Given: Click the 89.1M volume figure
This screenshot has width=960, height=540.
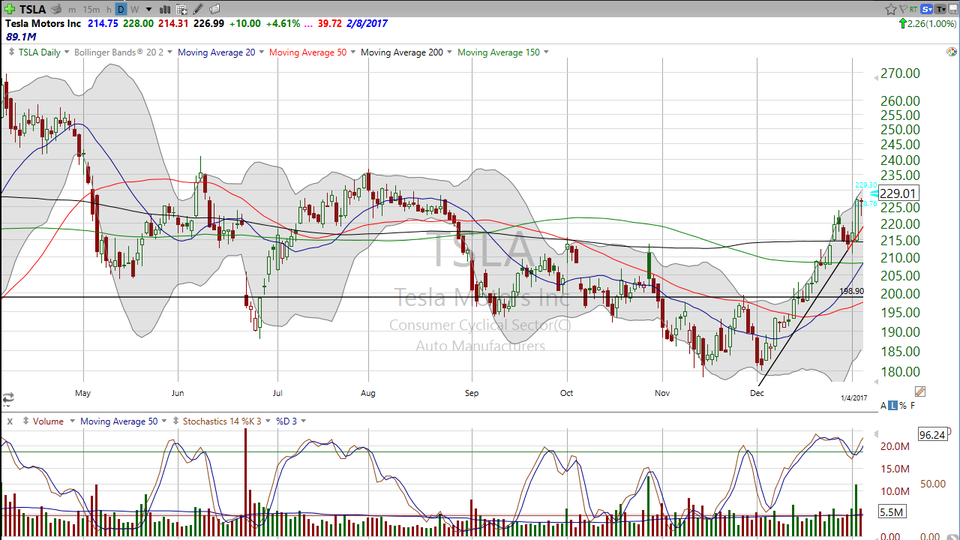Looking at the screenshot, I should click(20, 37).
